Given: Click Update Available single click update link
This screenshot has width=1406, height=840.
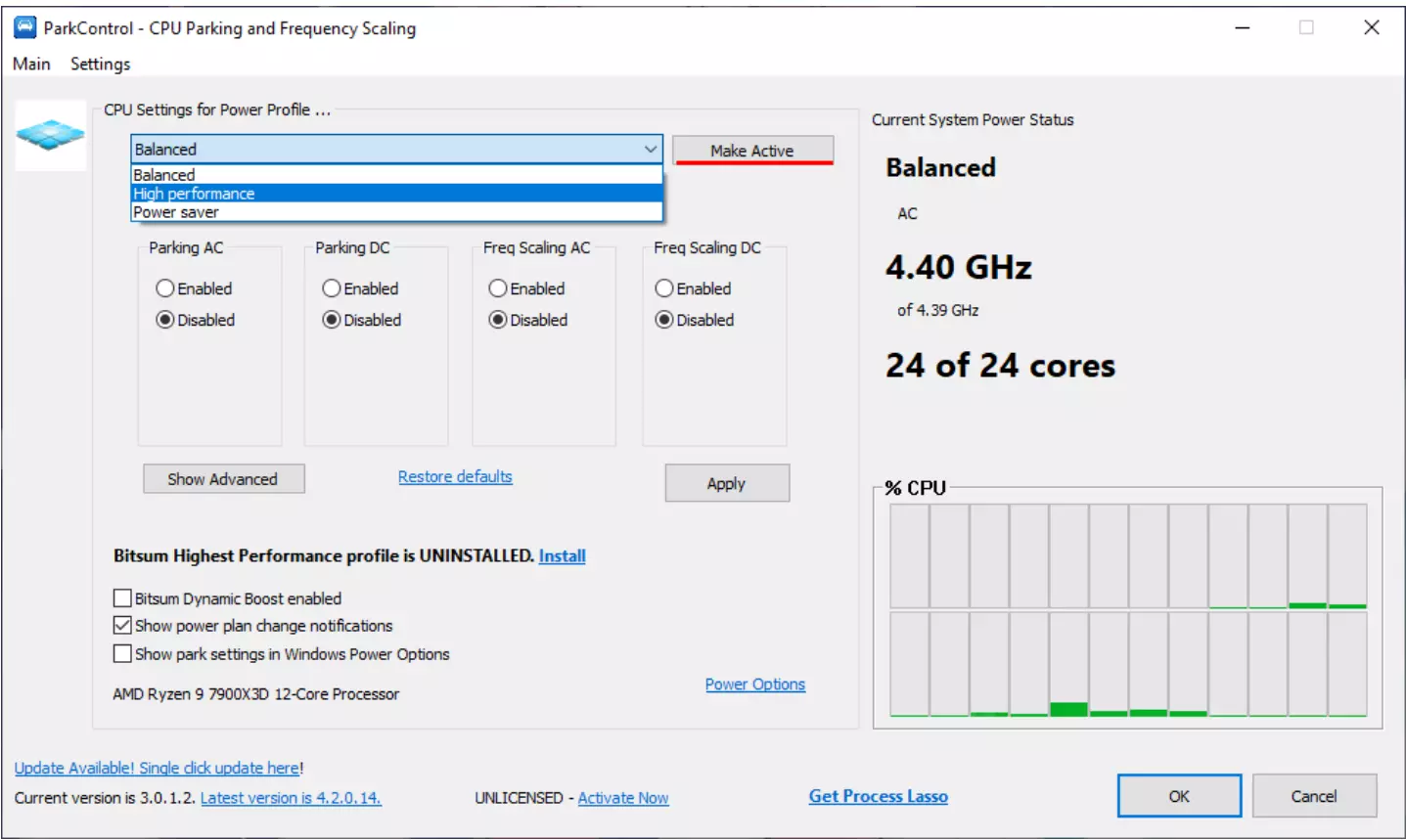Looking at the screenshot, I should coord(158,769).
